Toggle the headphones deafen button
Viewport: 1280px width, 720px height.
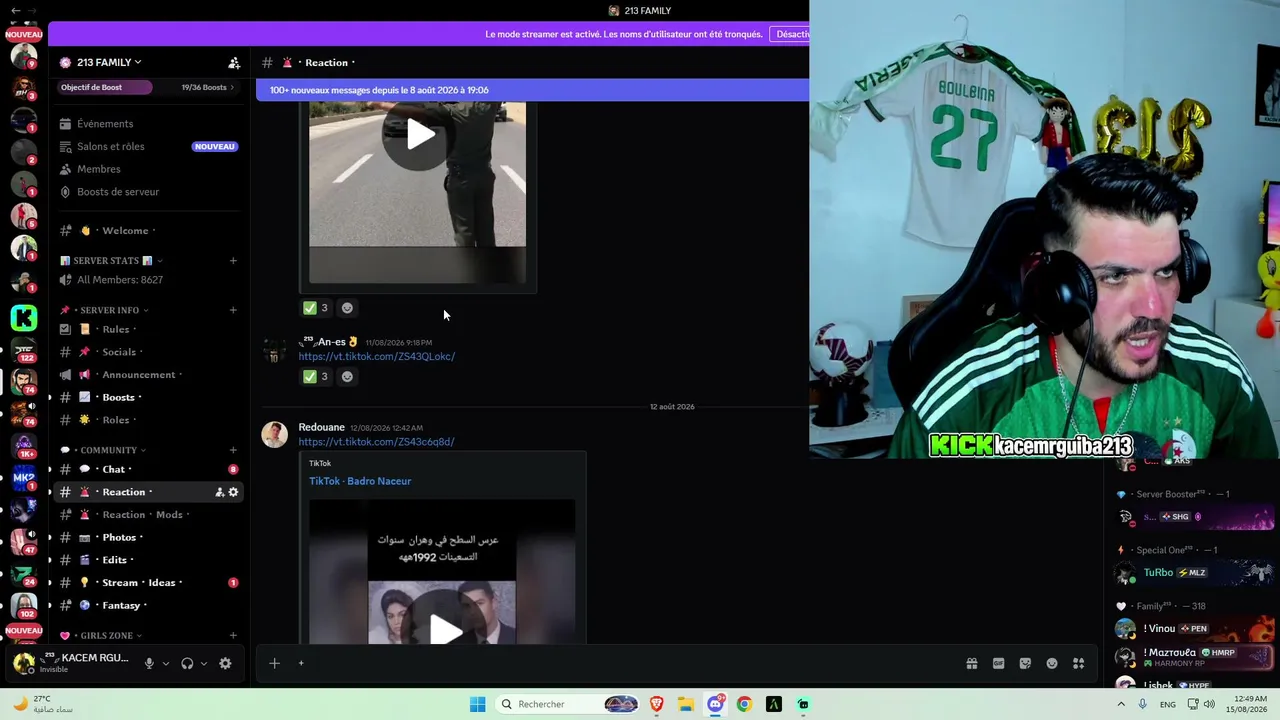(x=187, y=663)
